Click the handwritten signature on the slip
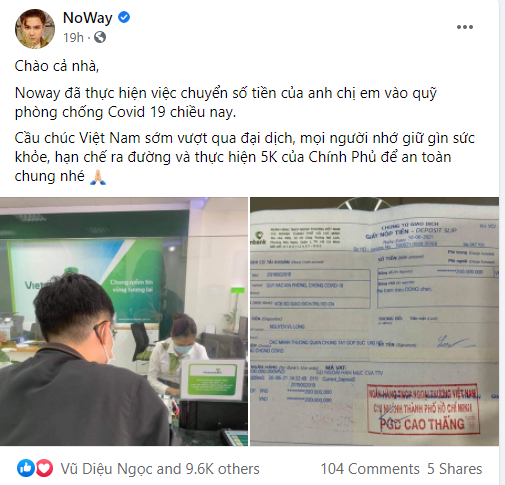Image resolution: width=505 pixels, height=485 pixels. (x=453, y=341)
